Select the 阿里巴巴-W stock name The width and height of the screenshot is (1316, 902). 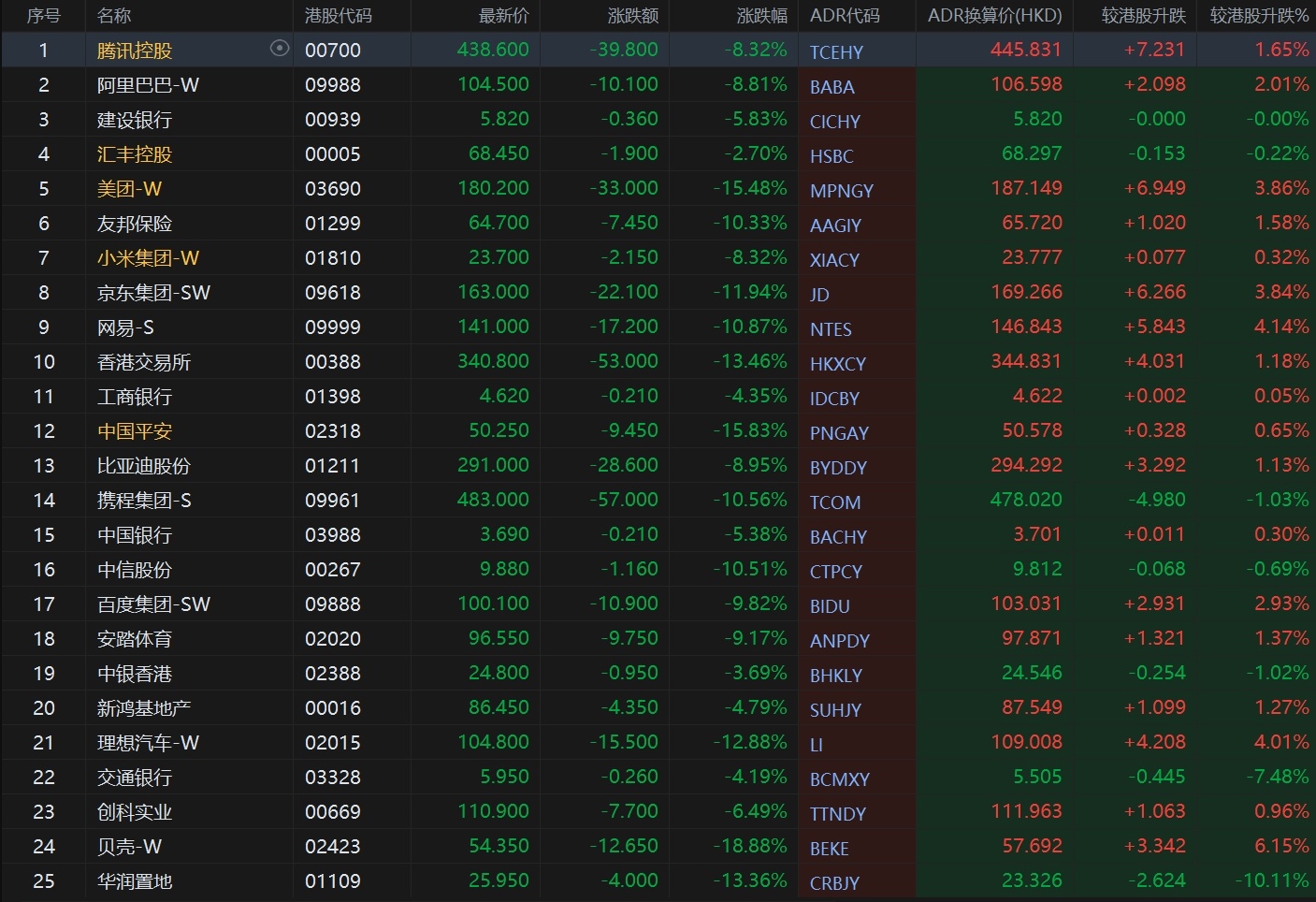(148, 85)
